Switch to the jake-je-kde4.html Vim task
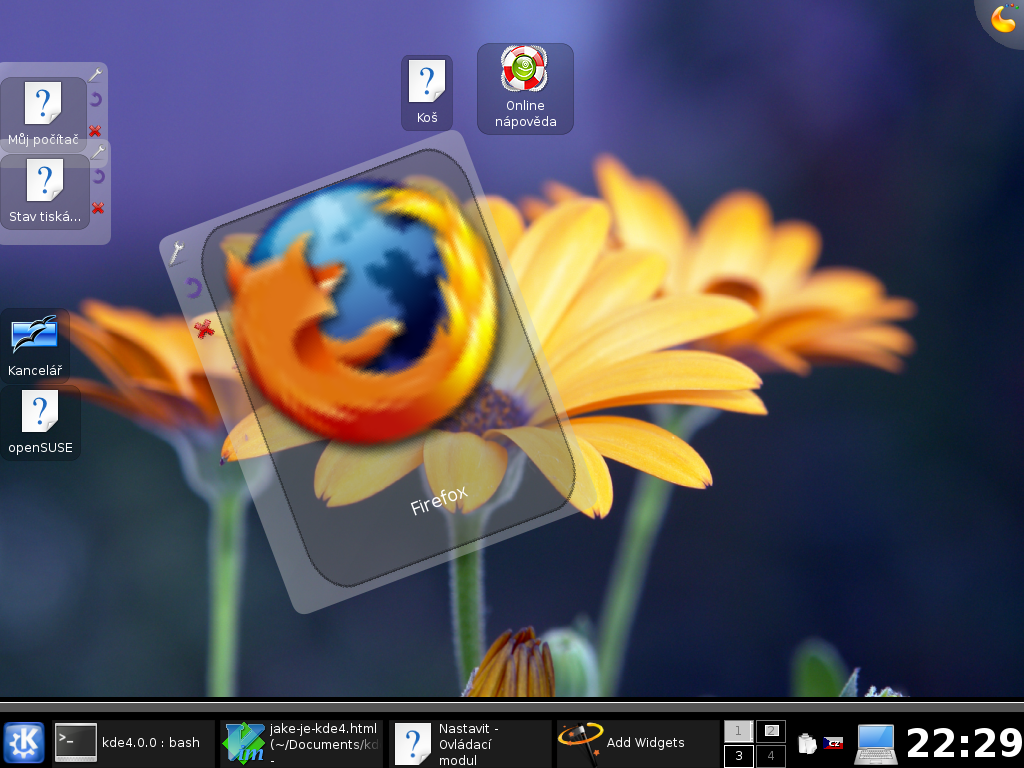 301,743
